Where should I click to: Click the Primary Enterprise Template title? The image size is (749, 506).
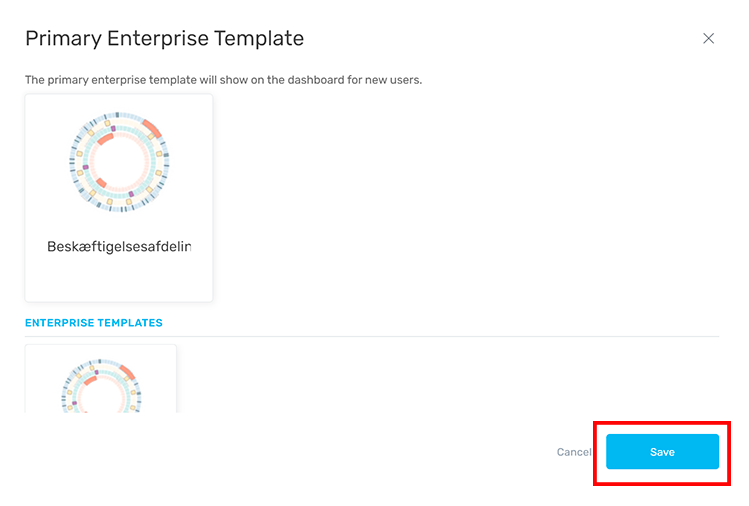164,39
